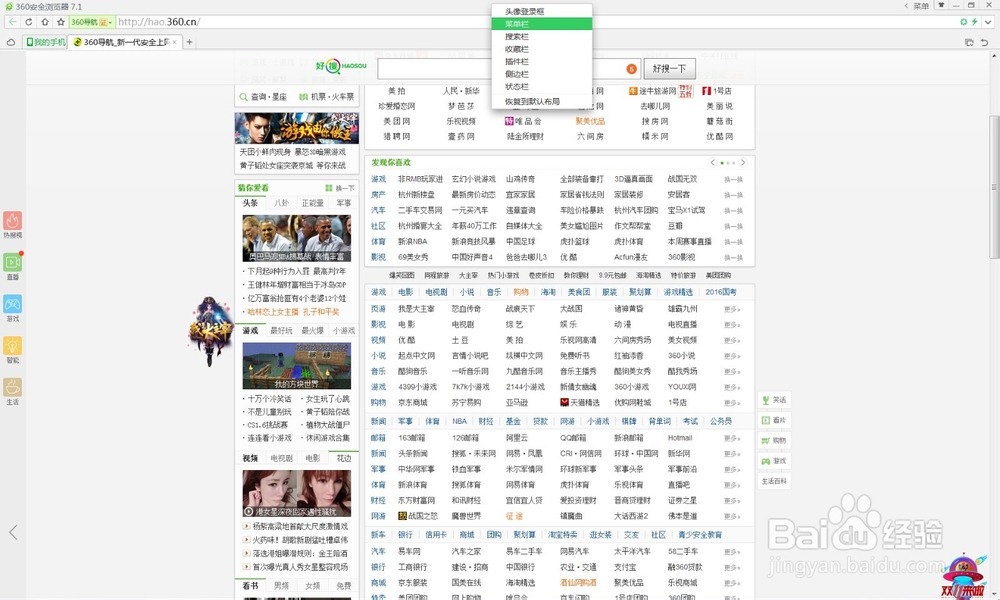Open the 购物 icon in right floating panel
1000x600 pixels.
click(x=774, y=441)
